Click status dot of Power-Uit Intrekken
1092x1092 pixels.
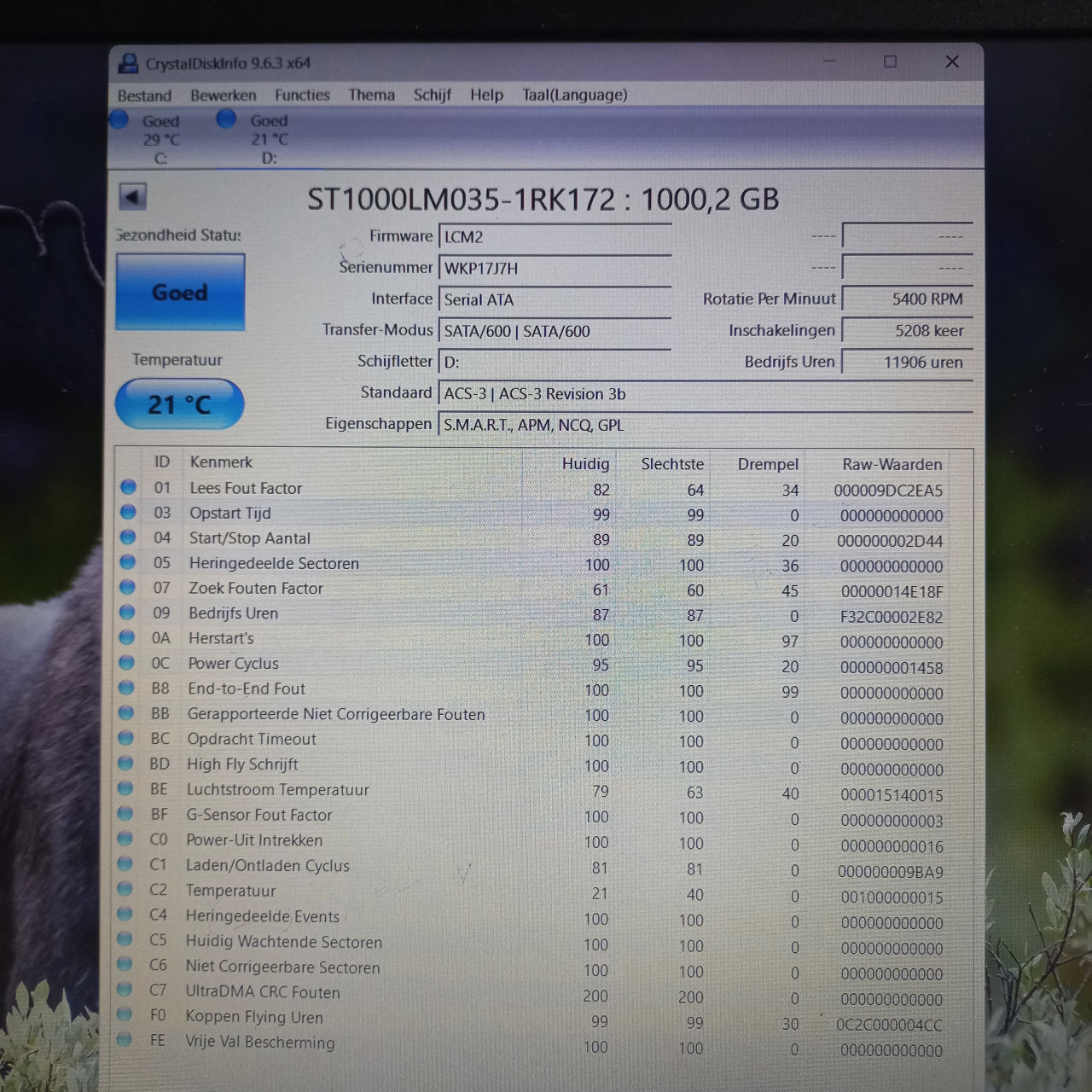[x=125, y=839]
